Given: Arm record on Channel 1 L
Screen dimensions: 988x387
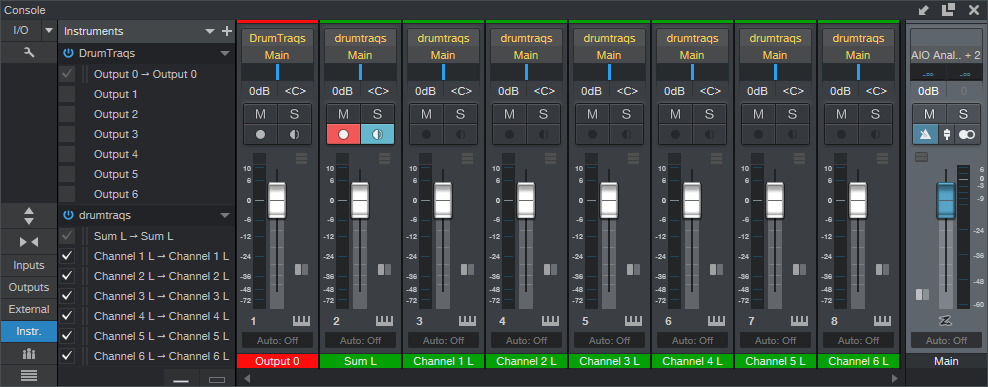Looking at the screenshot, I should click(x=427, y=134).
